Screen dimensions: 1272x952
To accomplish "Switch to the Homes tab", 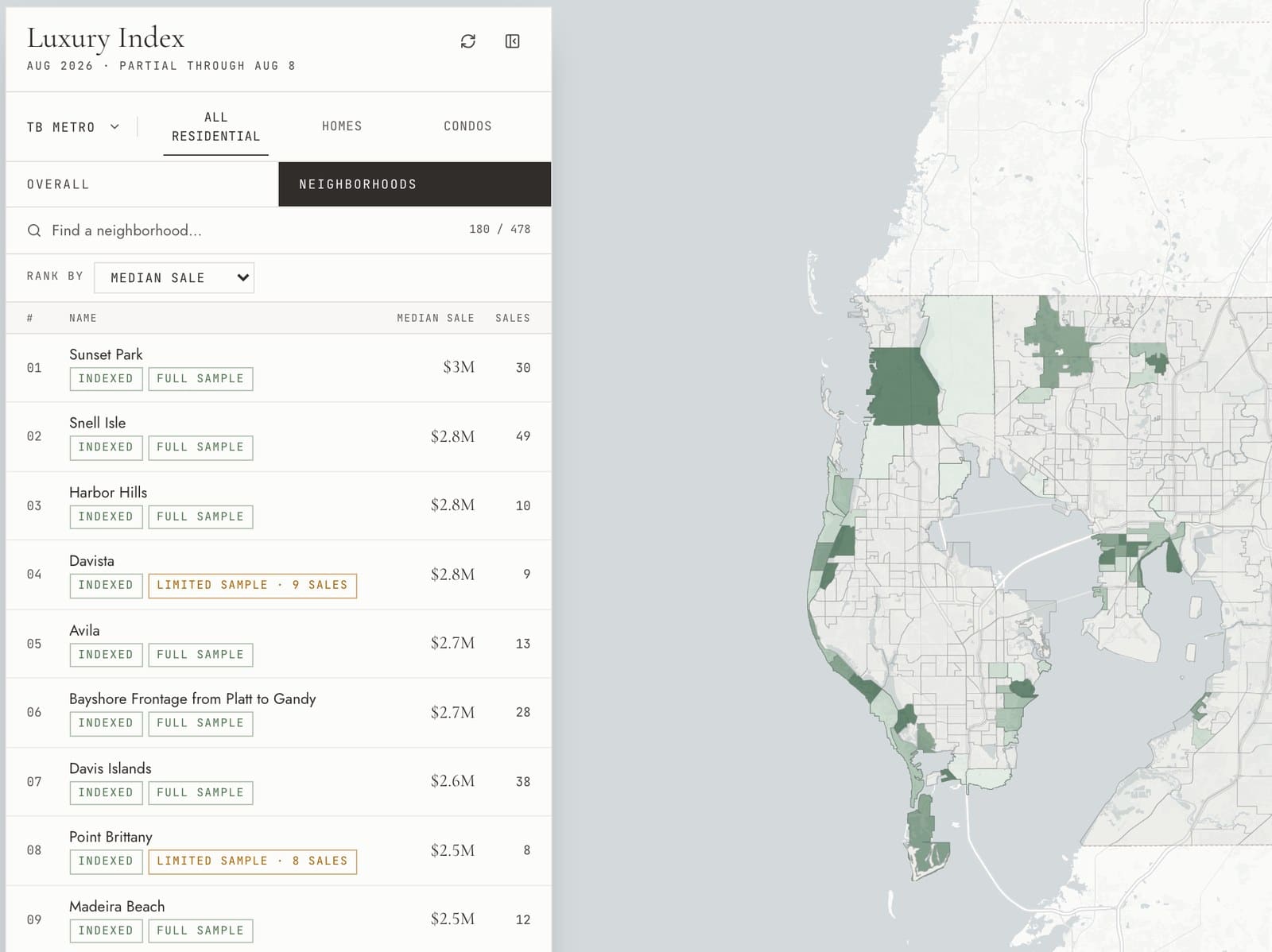I will click(x=342, y=126).
